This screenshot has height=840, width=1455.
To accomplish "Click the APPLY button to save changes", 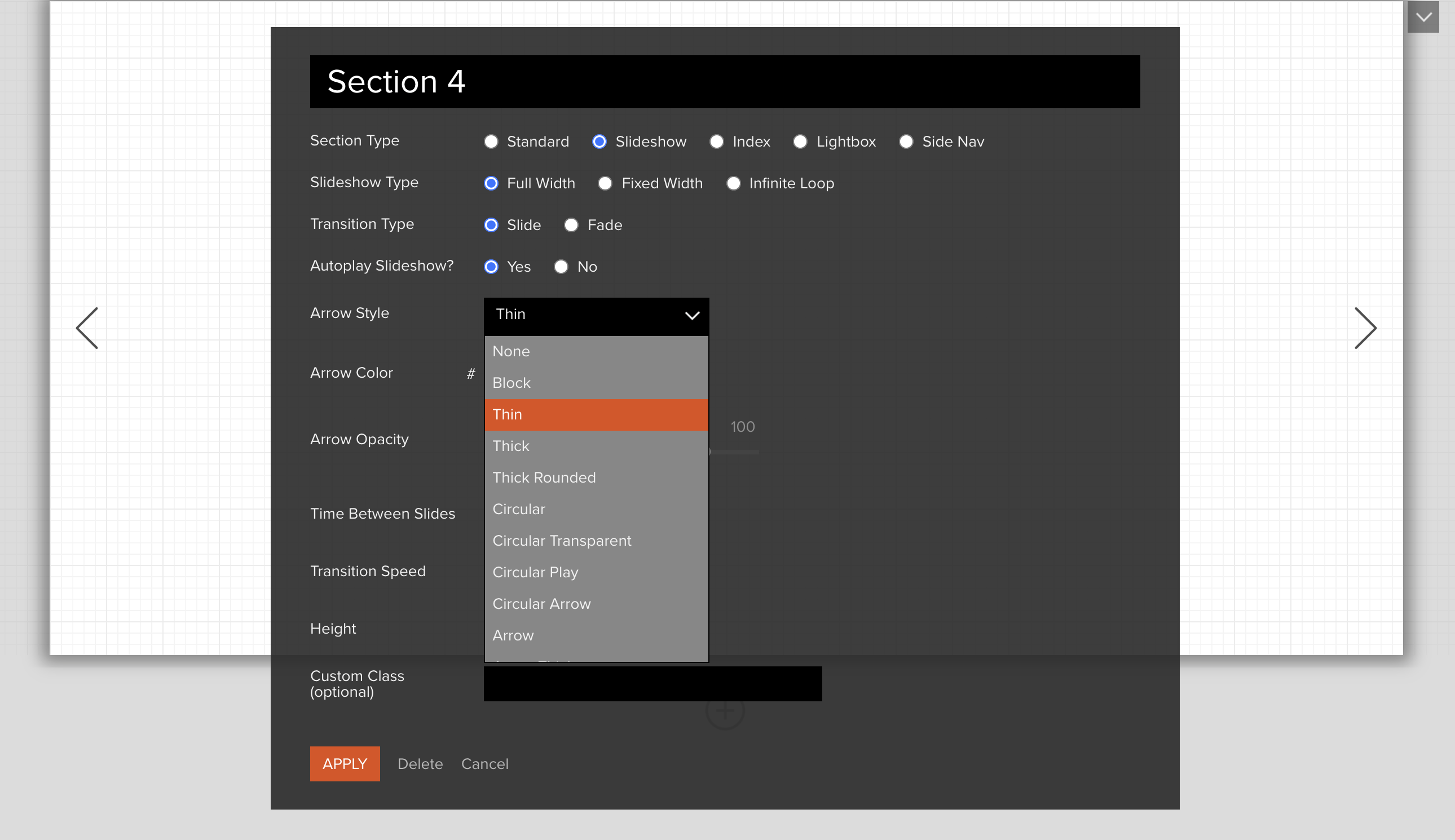I will coord(344,763).
